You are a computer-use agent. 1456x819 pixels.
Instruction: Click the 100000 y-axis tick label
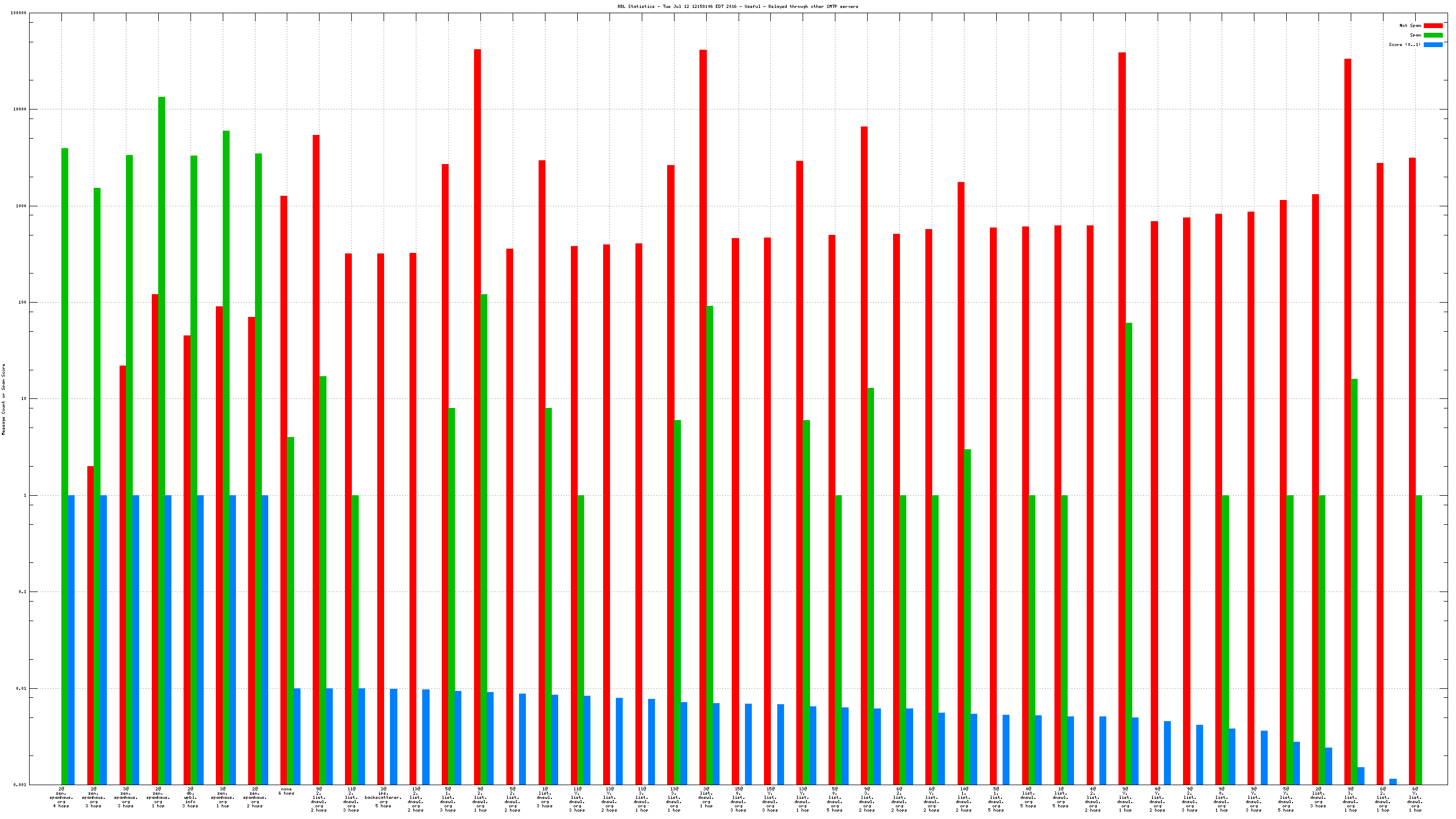click(x=19, y=13)
